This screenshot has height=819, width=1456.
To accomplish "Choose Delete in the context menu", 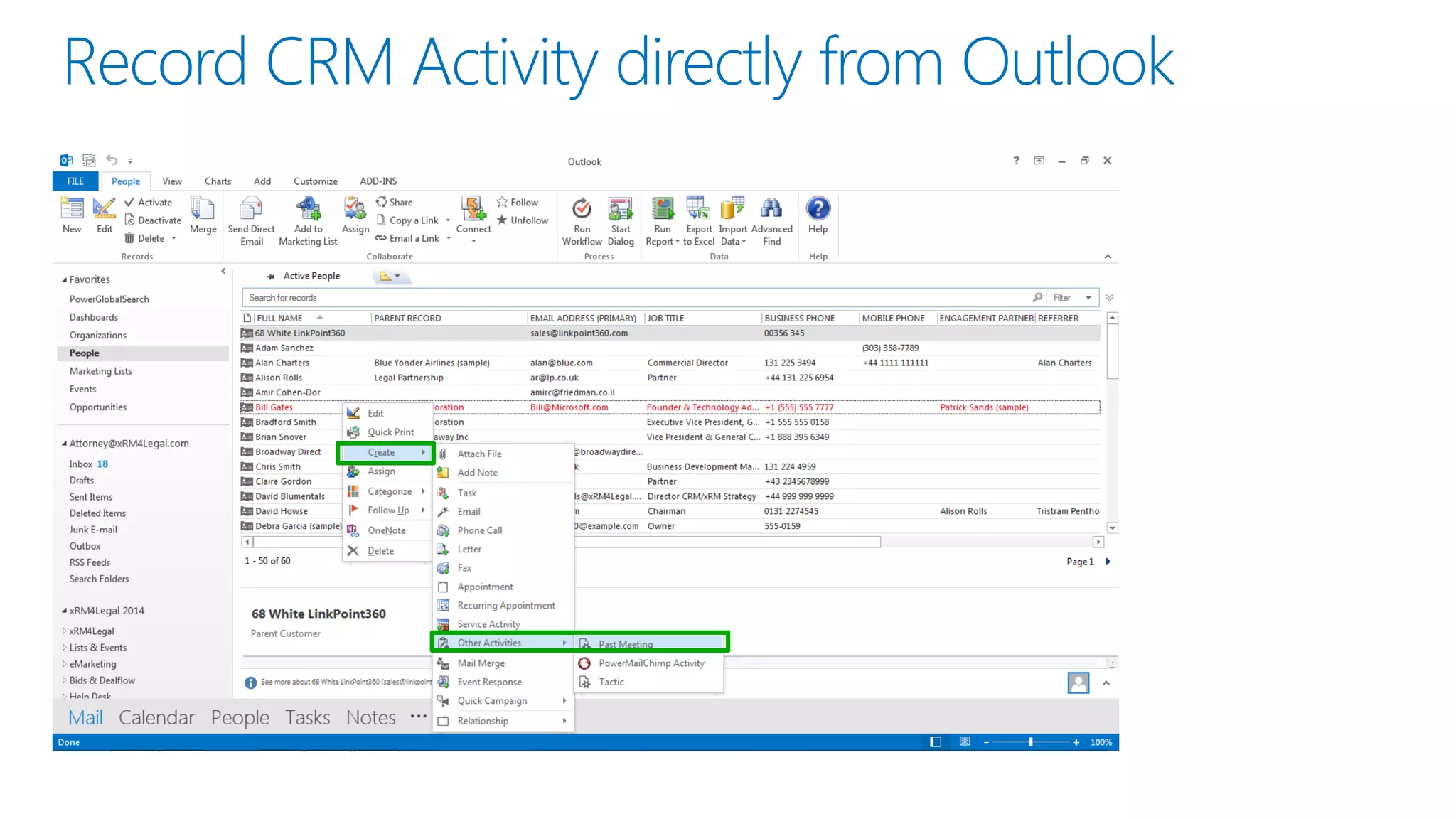I will click(380, 551).
